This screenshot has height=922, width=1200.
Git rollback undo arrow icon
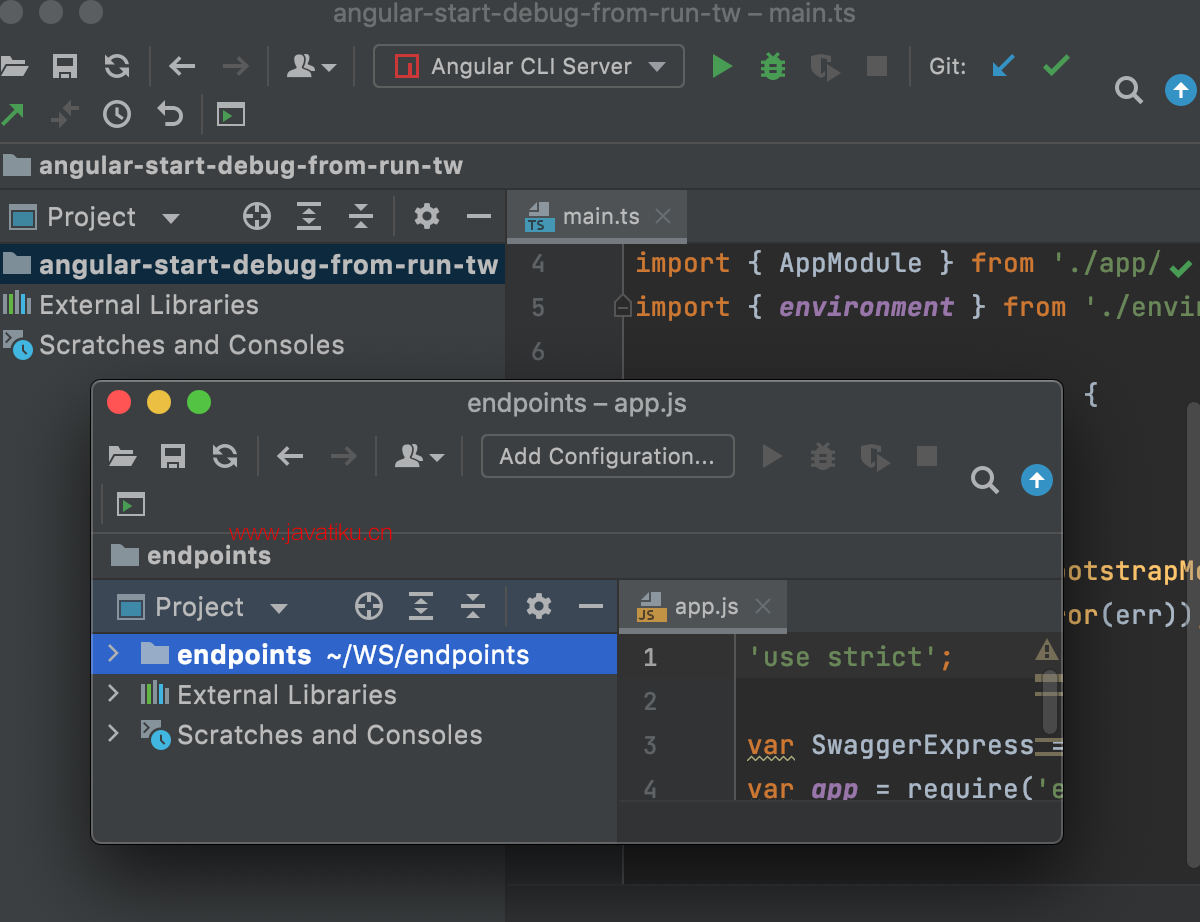pos(170,115)
